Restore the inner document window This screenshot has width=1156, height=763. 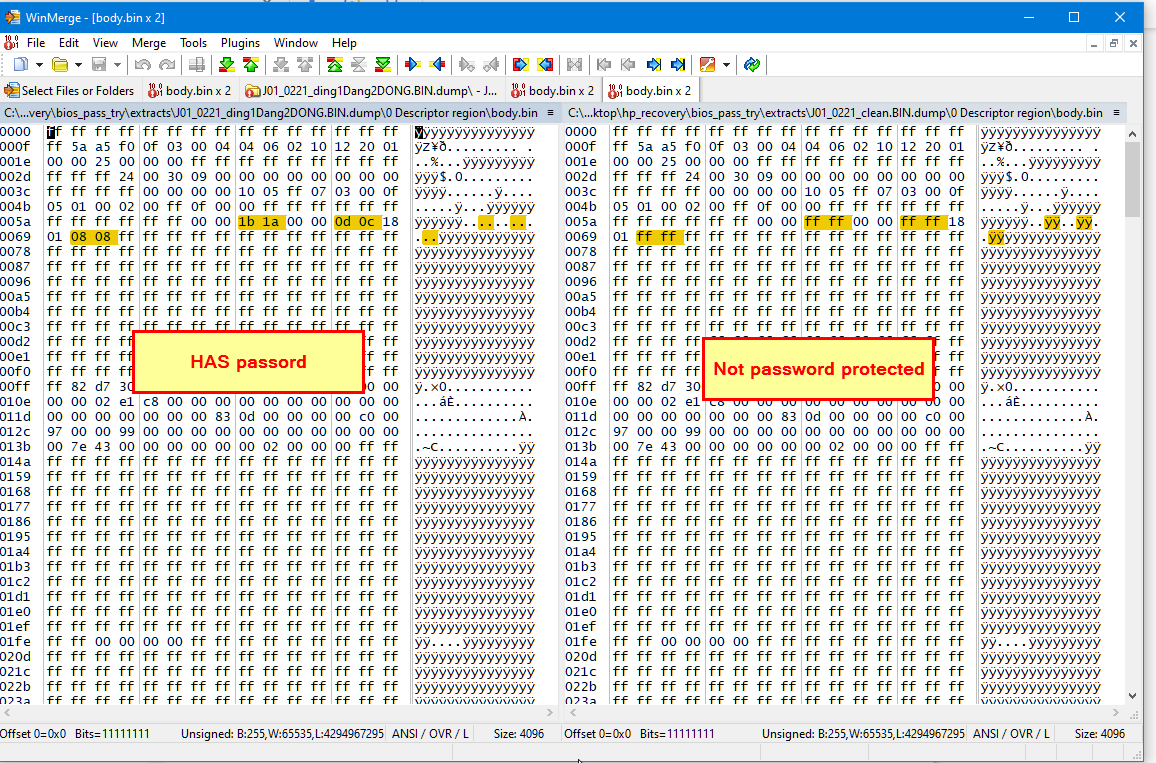point(1113,43)
